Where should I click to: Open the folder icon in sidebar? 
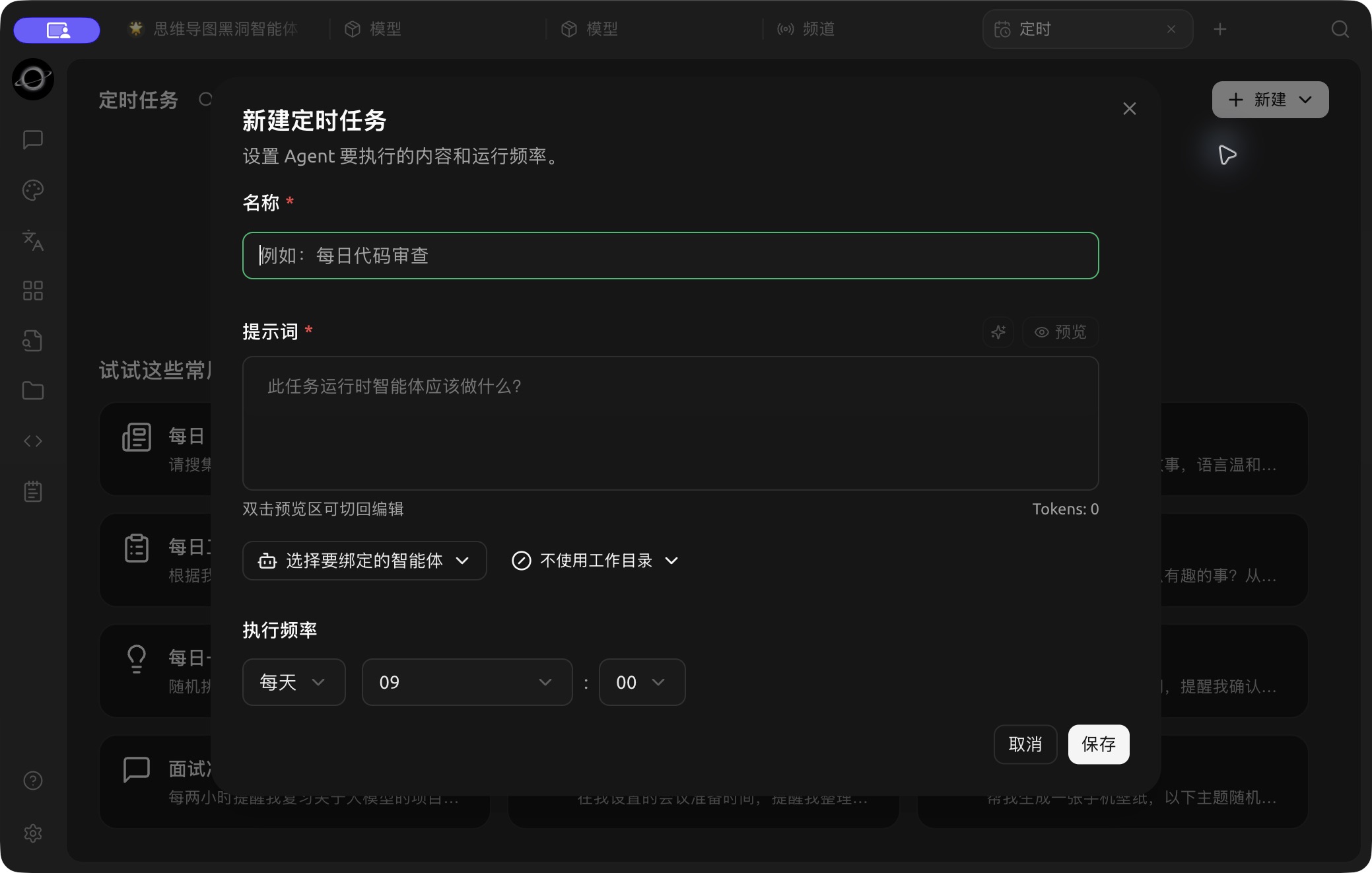tap(33, 391)
